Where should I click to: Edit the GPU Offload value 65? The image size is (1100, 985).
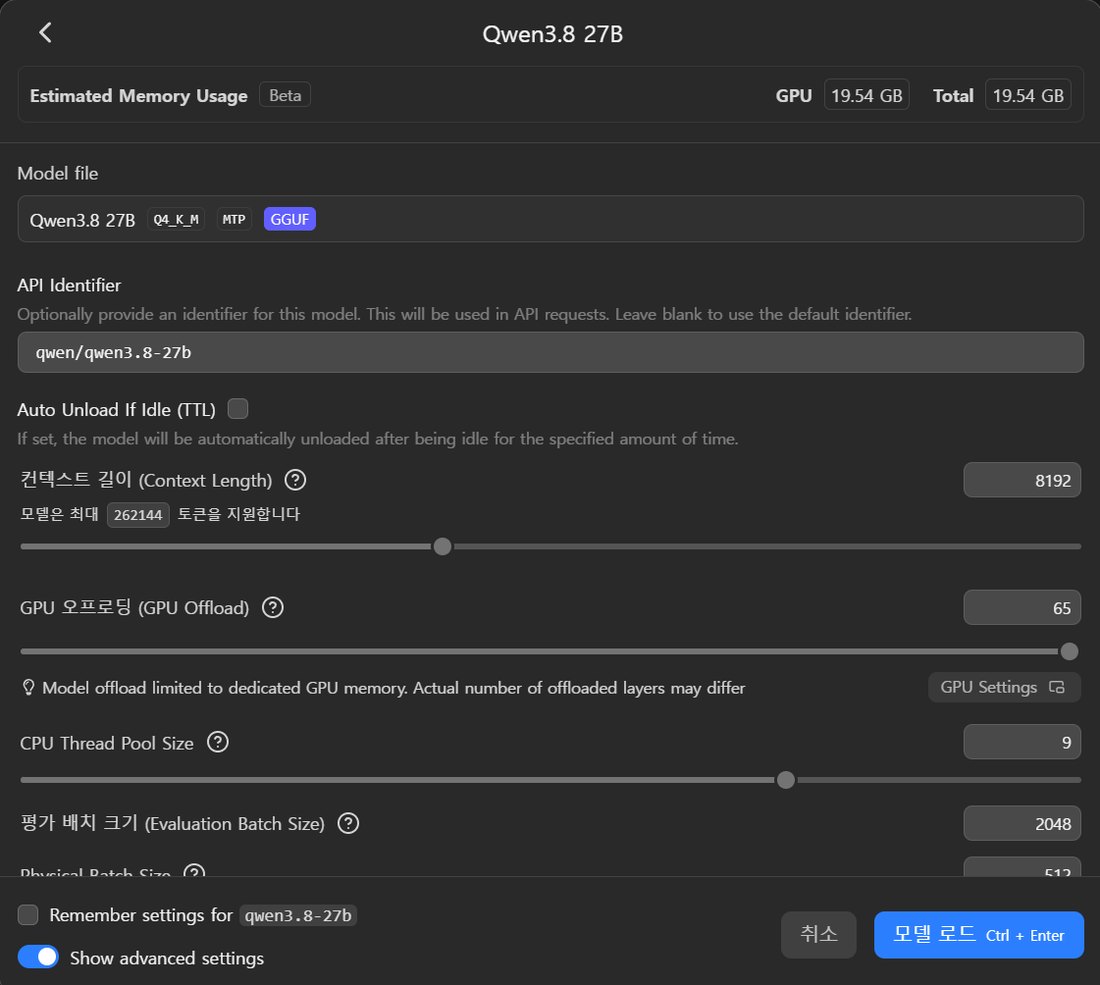click(x=1022, y=608)
